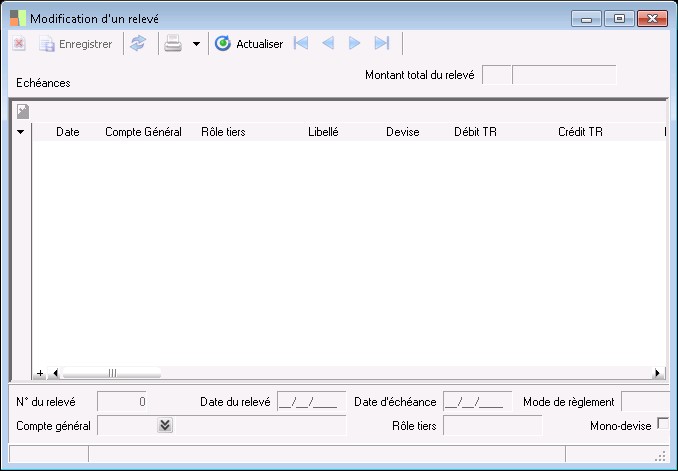Click the horizontal scrollbar thumb

[x=111, y=373]
